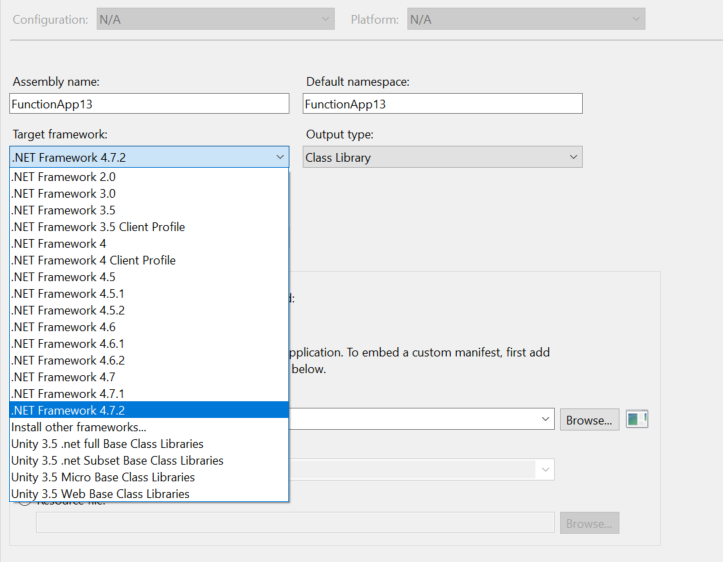
Task: Click the Browse... button next to icon field
Action: pos(589,420)
